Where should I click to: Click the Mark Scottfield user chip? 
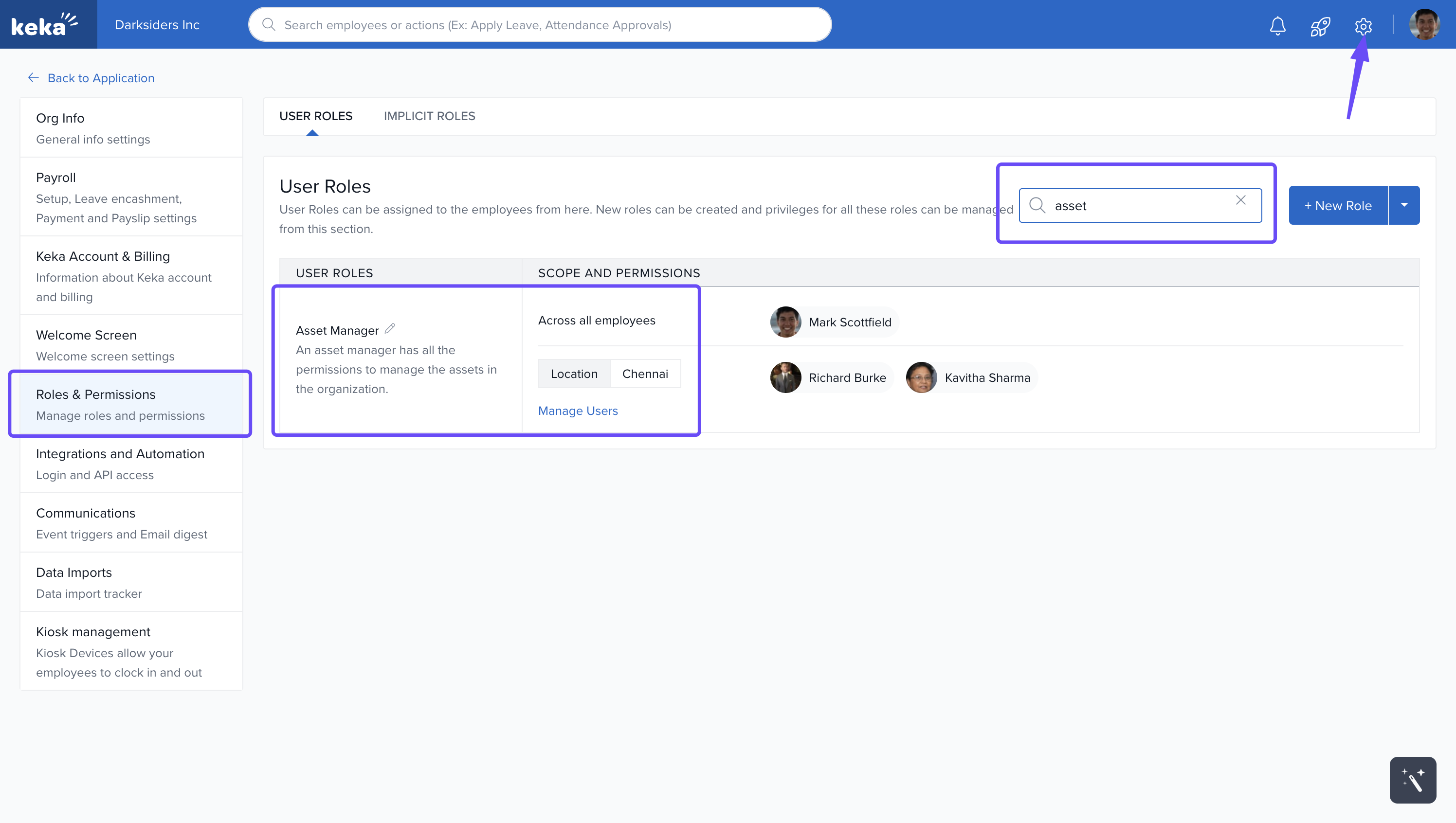[x=834, y=322]
